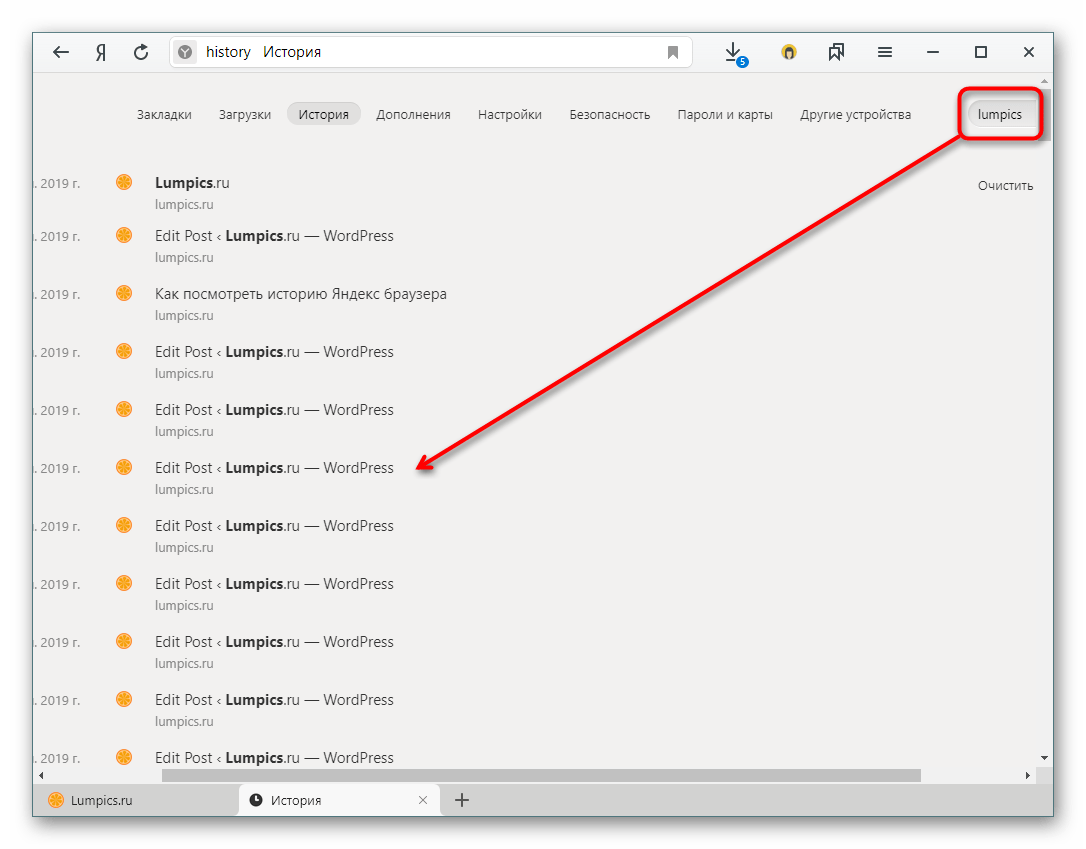Open the bookmarks panel icon in toolbar
The height and width of the screenshot is (849, 1086).
(x=836, y=52)
